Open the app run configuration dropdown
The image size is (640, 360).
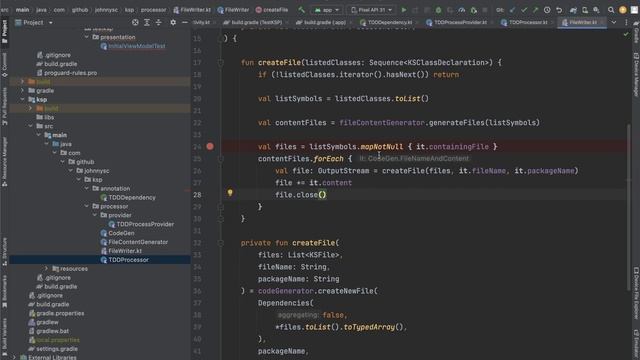[x=327, y=10]
